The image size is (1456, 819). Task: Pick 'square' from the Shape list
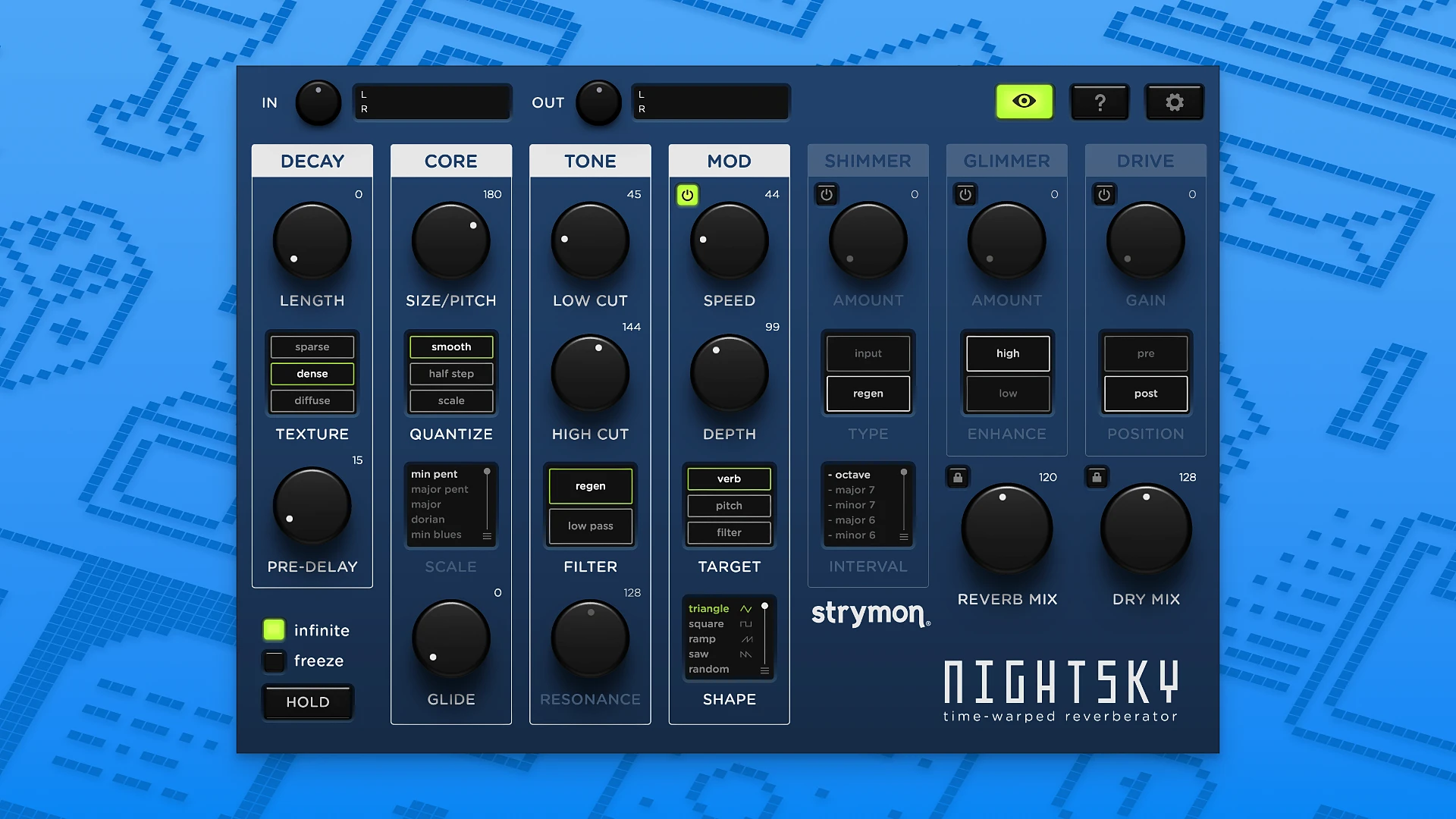click(x=707, y=623)
